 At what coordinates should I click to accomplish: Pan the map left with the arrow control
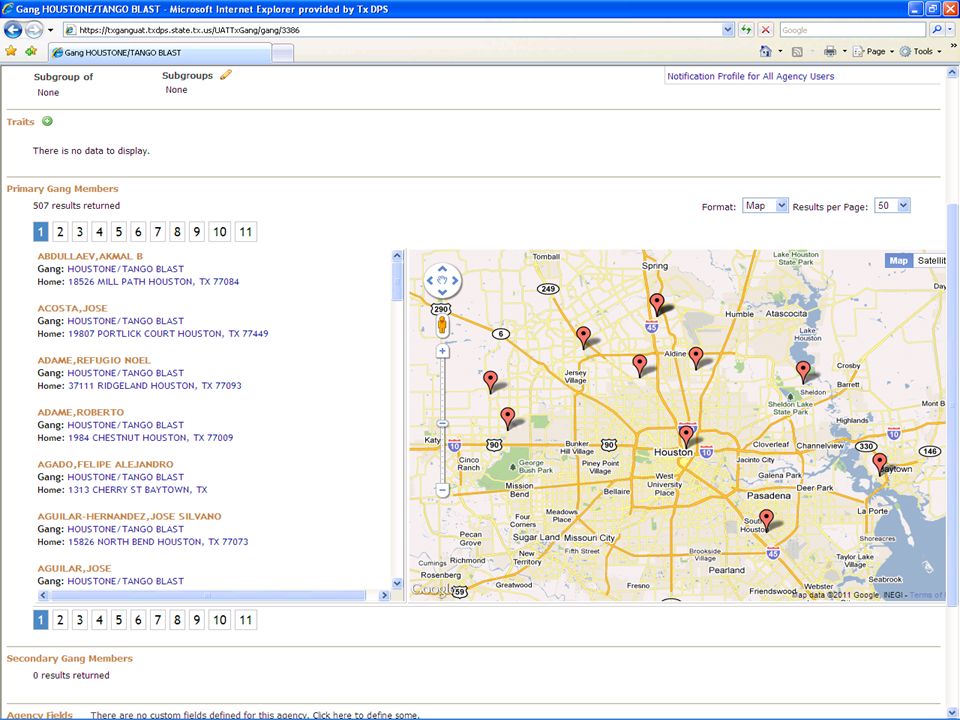(430, 280)
